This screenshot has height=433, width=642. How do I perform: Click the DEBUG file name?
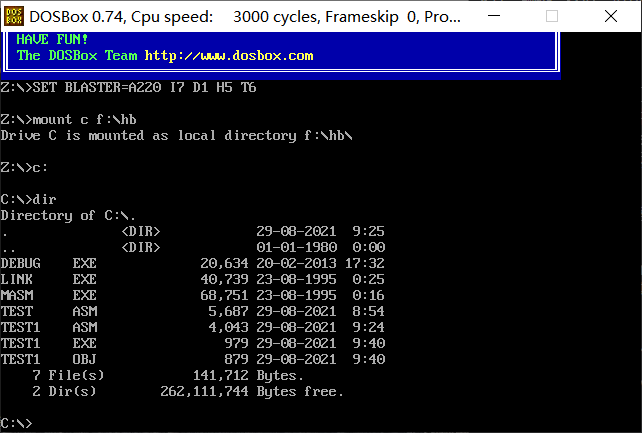20,263
